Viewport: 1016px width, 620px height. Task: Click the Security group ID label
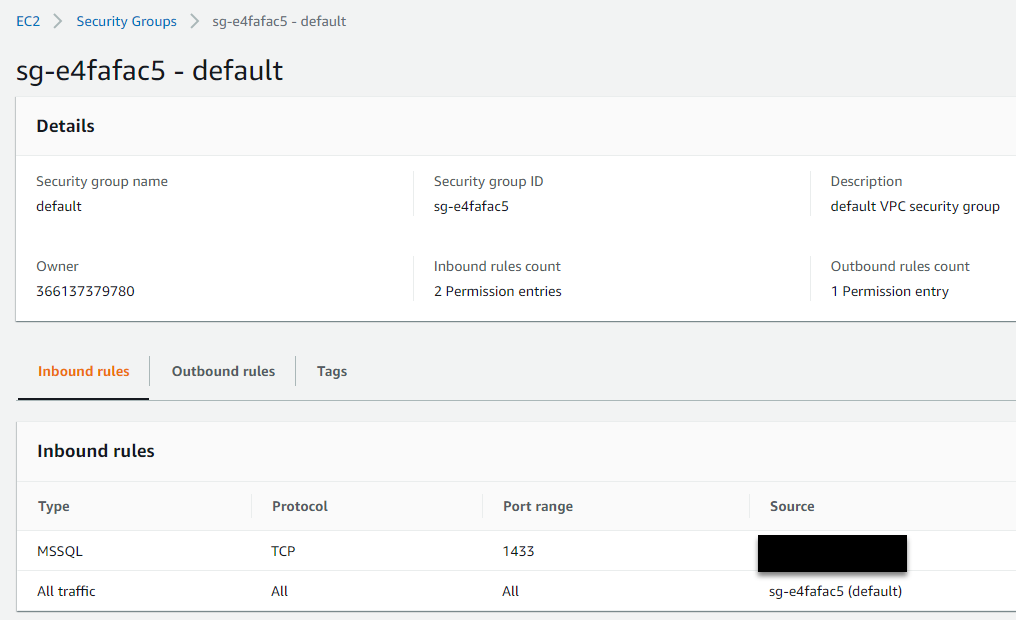pos(489,181)
